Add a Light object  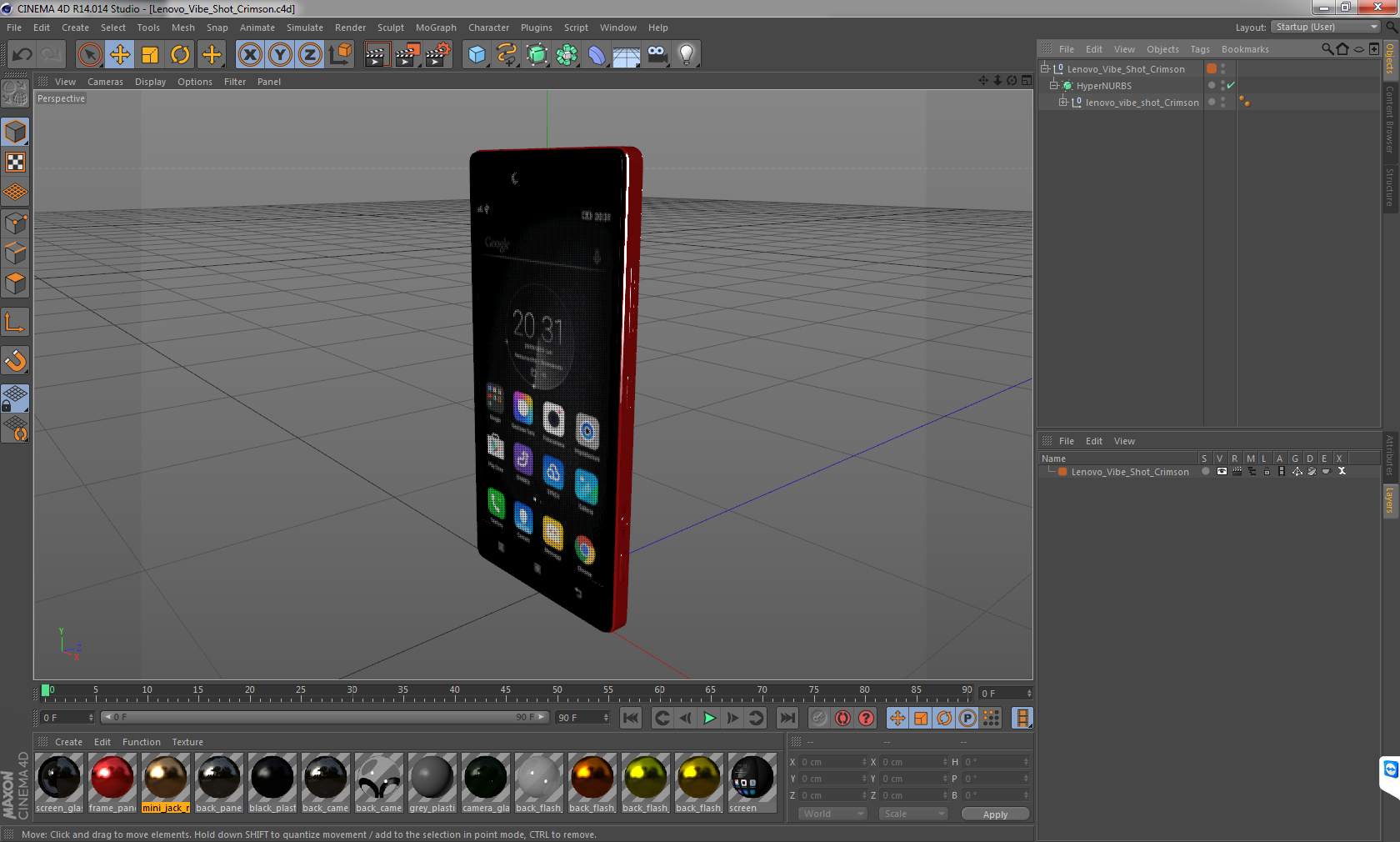point(687,55)
